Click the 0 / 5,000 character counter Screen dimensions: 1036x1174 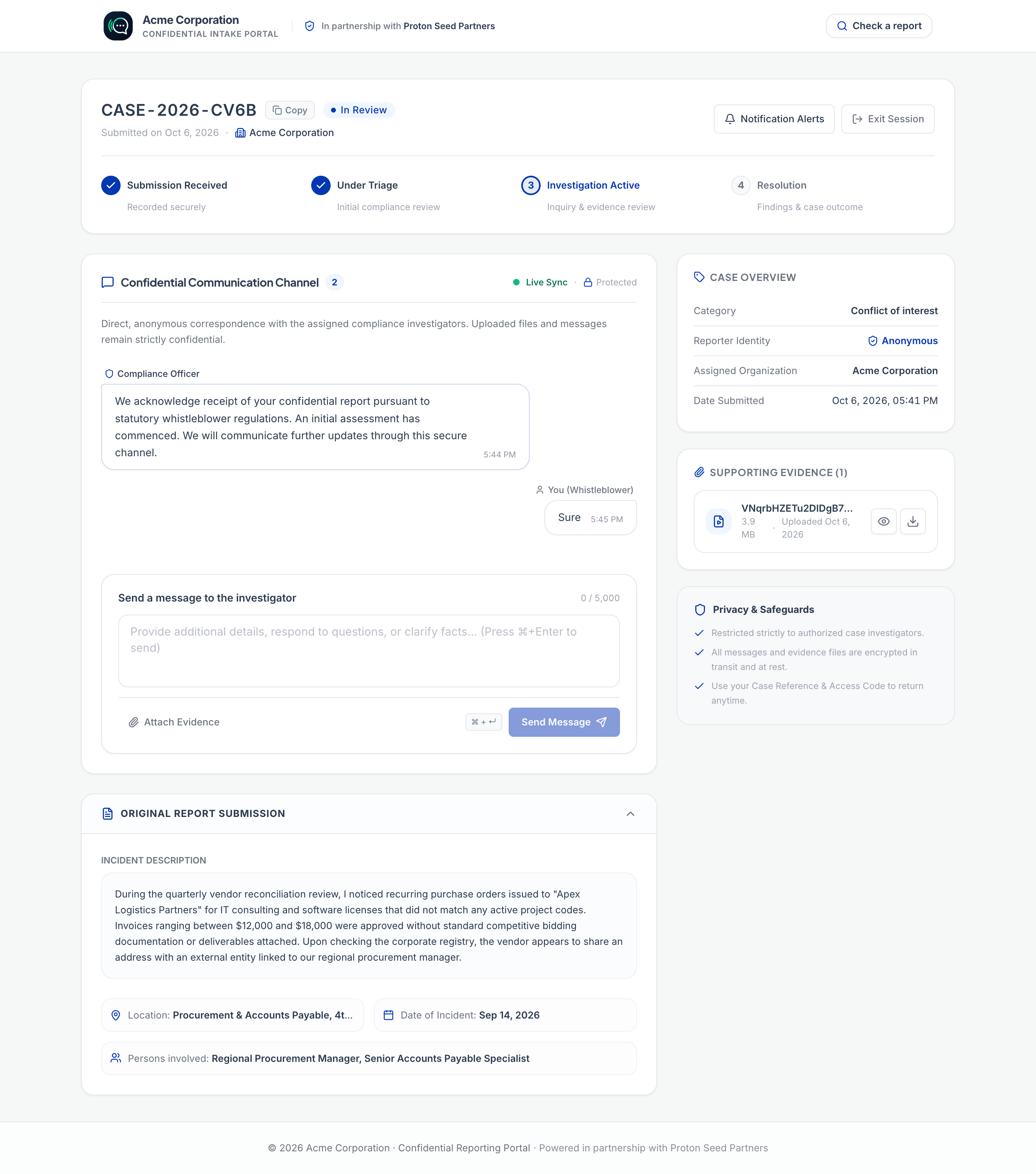[600, 598]
